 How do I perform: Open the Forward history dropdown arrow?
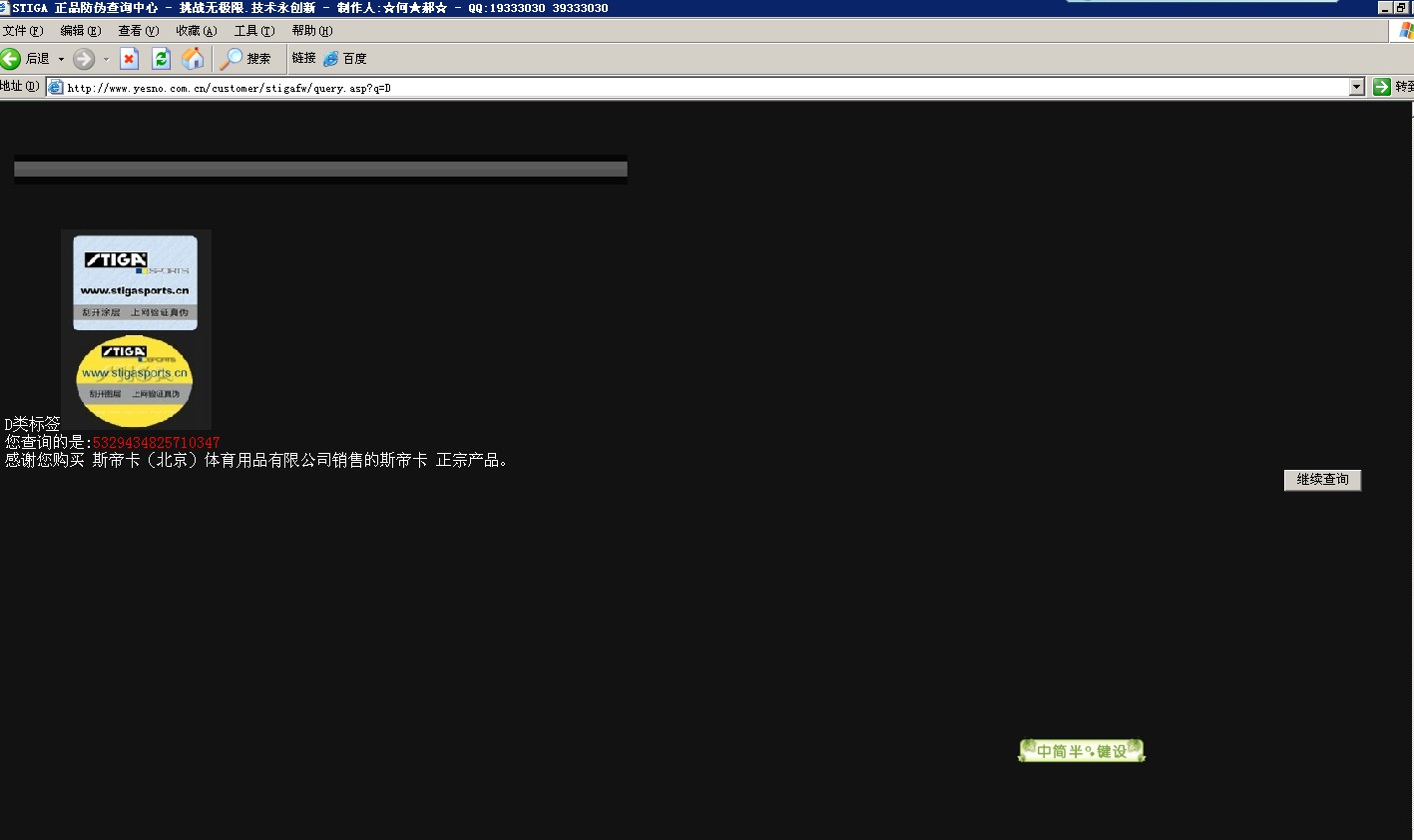click(106, 59)
